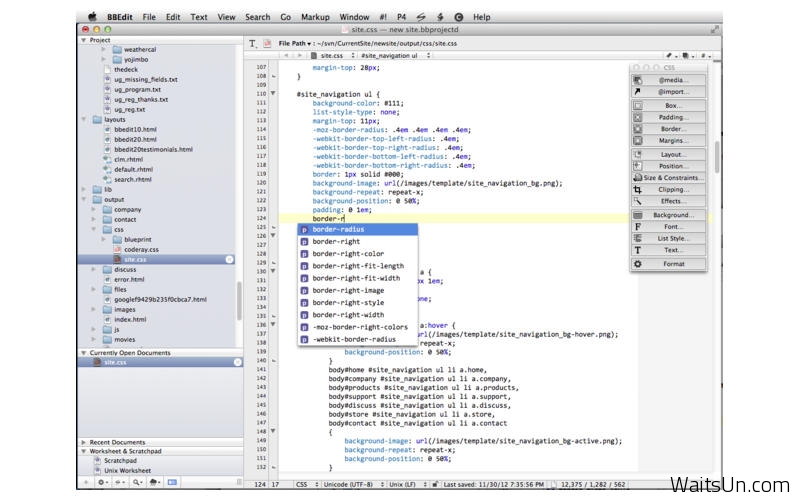Click the Font... F icon in CSS palette
800x500 pixels.
[x=638, y=227]
